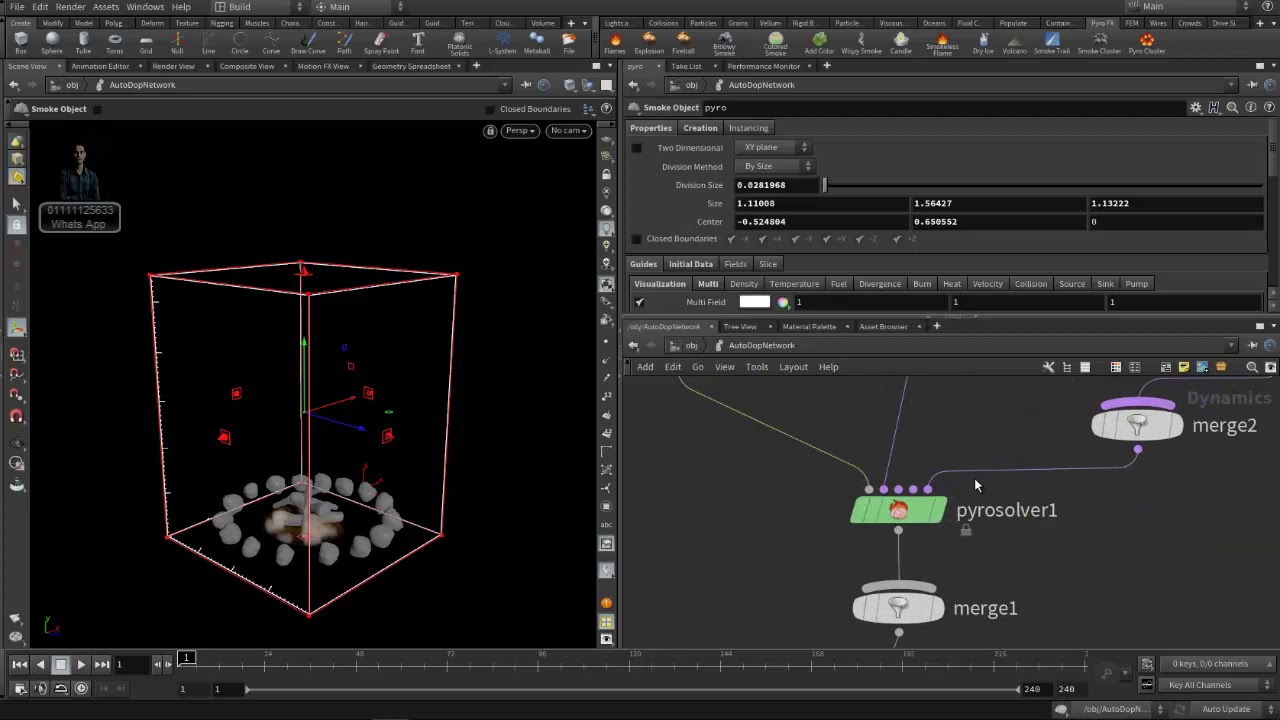The image size is (1280, 720).
Task: Click the Billowy Smoke tool
Action: 724,44
